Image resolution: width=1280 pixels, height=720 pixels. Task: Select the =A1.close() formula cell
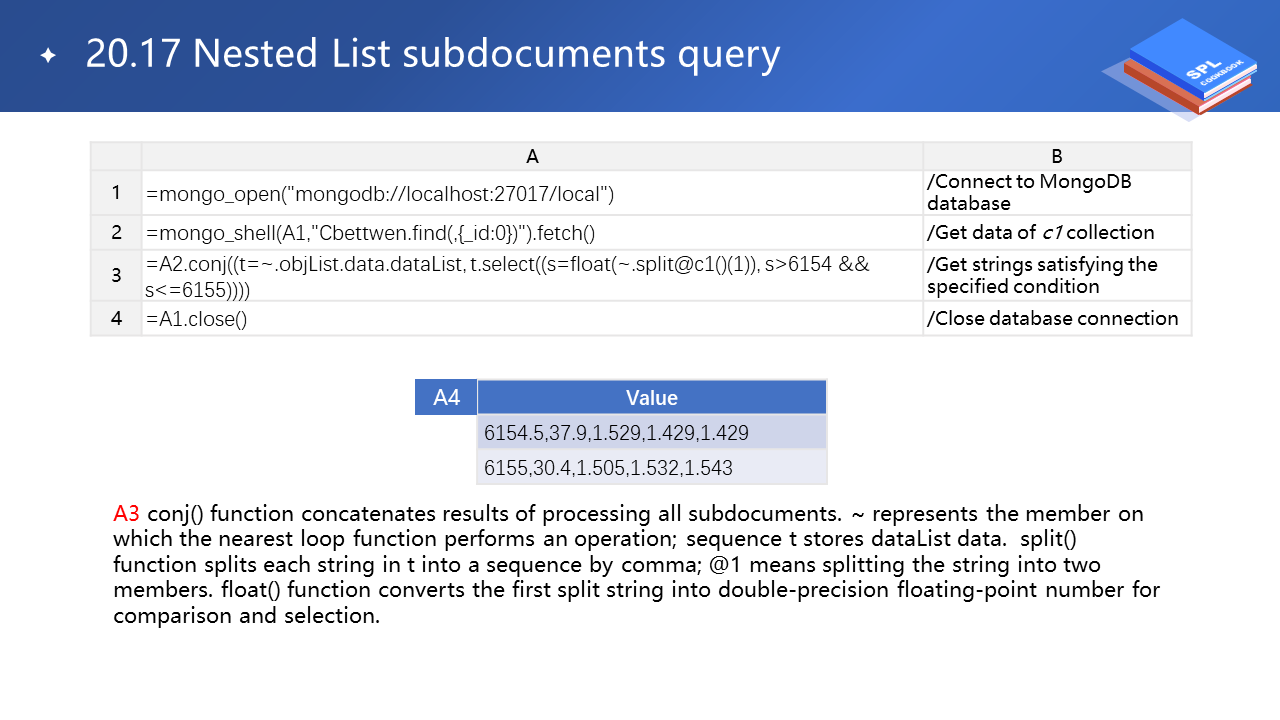197,319
